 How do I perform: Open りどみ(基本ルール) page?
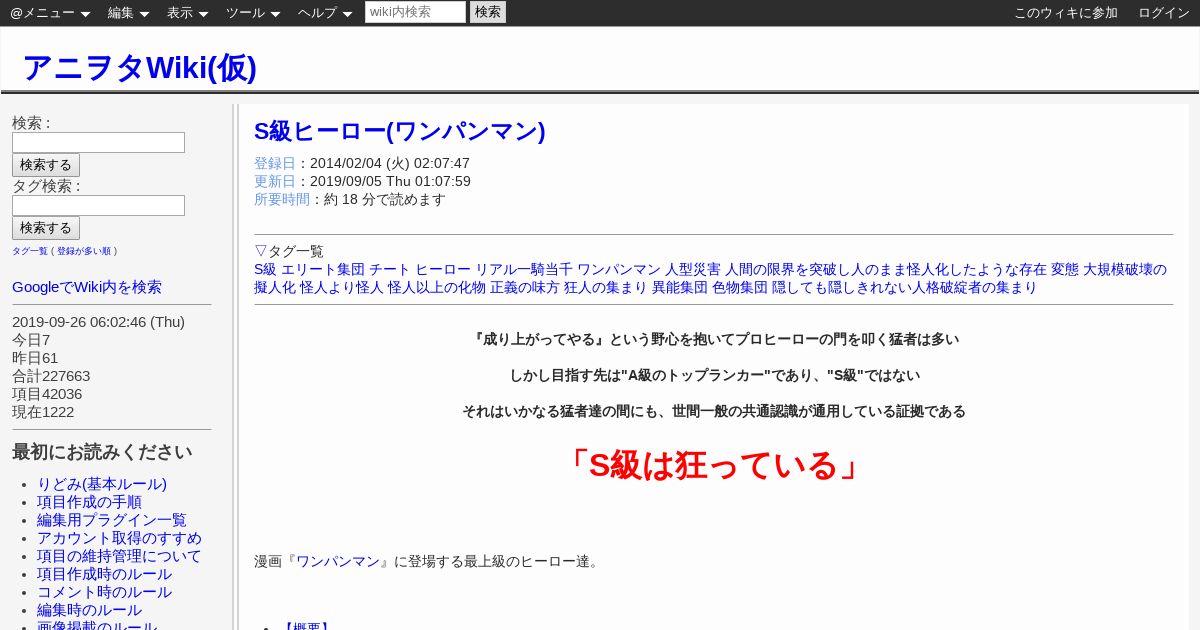(x=102, y=484)
